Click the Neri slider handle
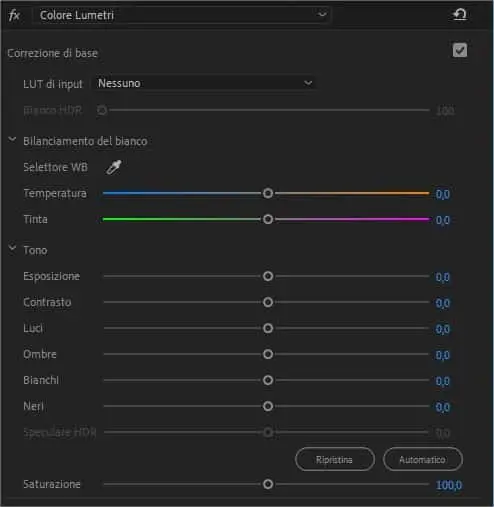This screenshot has height=507, width=494. 268,406
